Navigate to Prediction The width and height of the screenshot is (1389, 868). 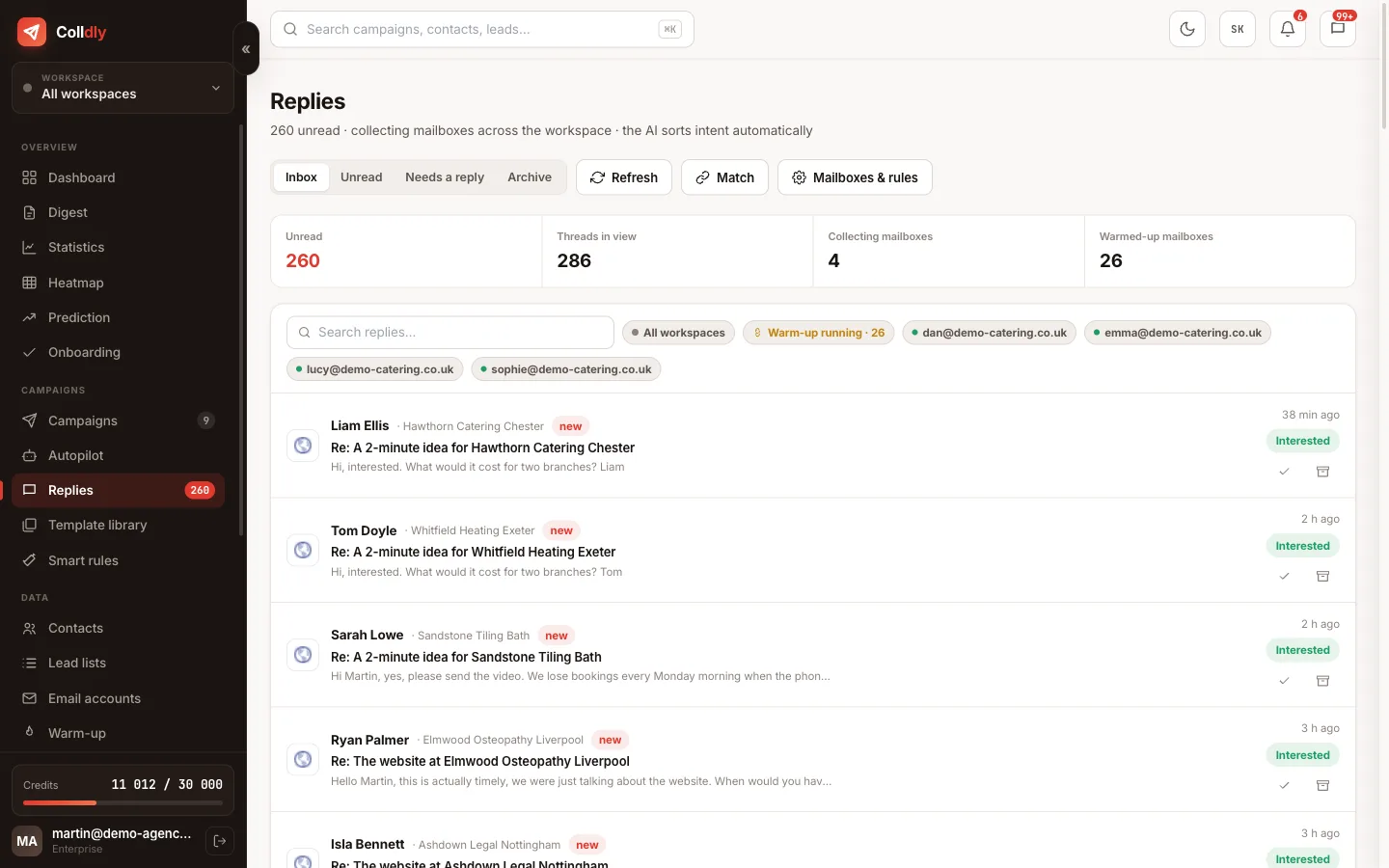(118, 317)
